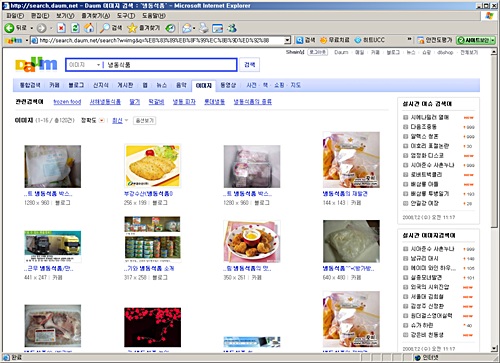Open the 남규리 대시 image search term
Viewport: 500px width, 363px height.
[424, 258]
